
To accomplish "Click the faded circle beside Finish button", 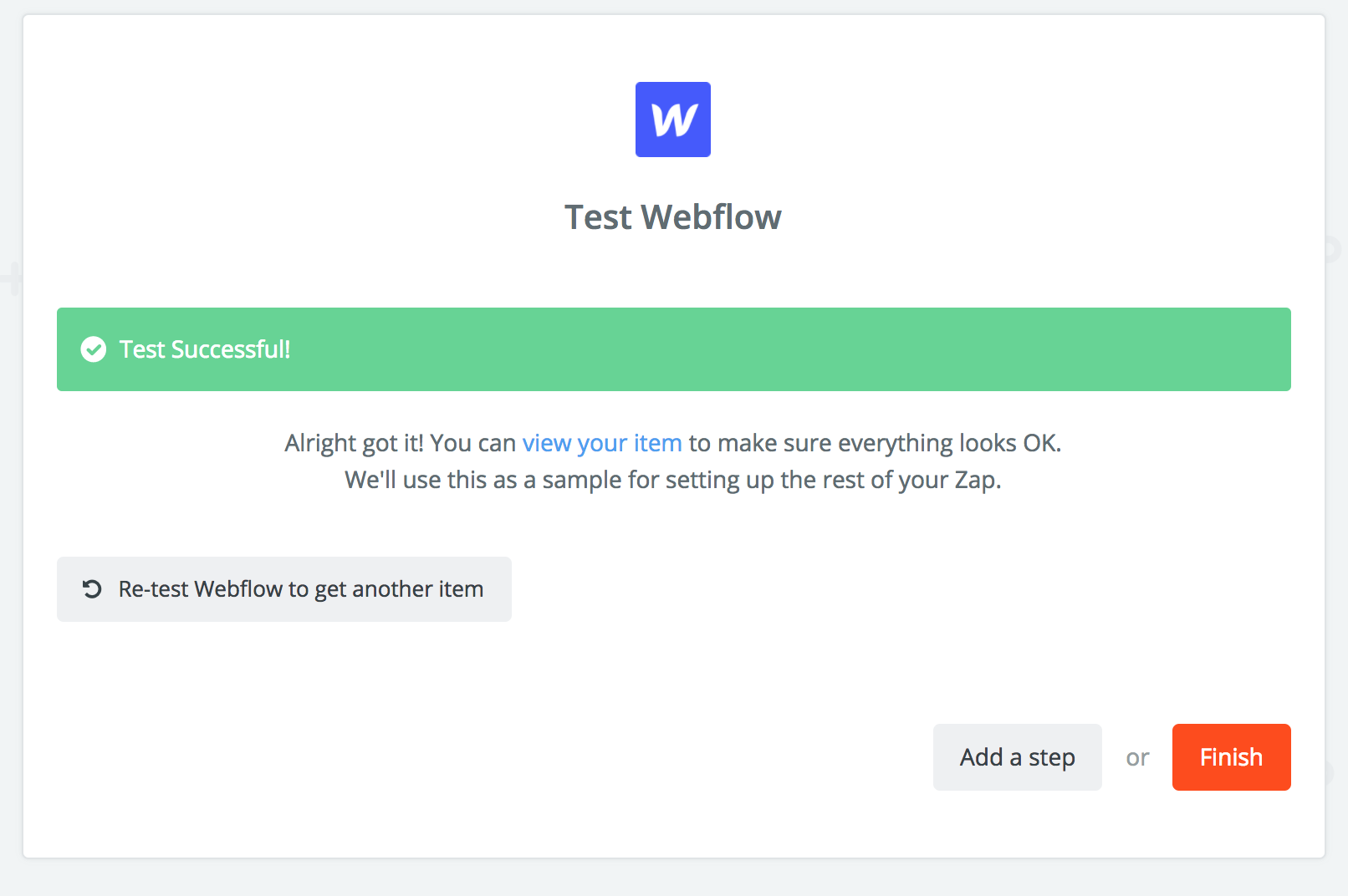I will [x=1330, y=772].
